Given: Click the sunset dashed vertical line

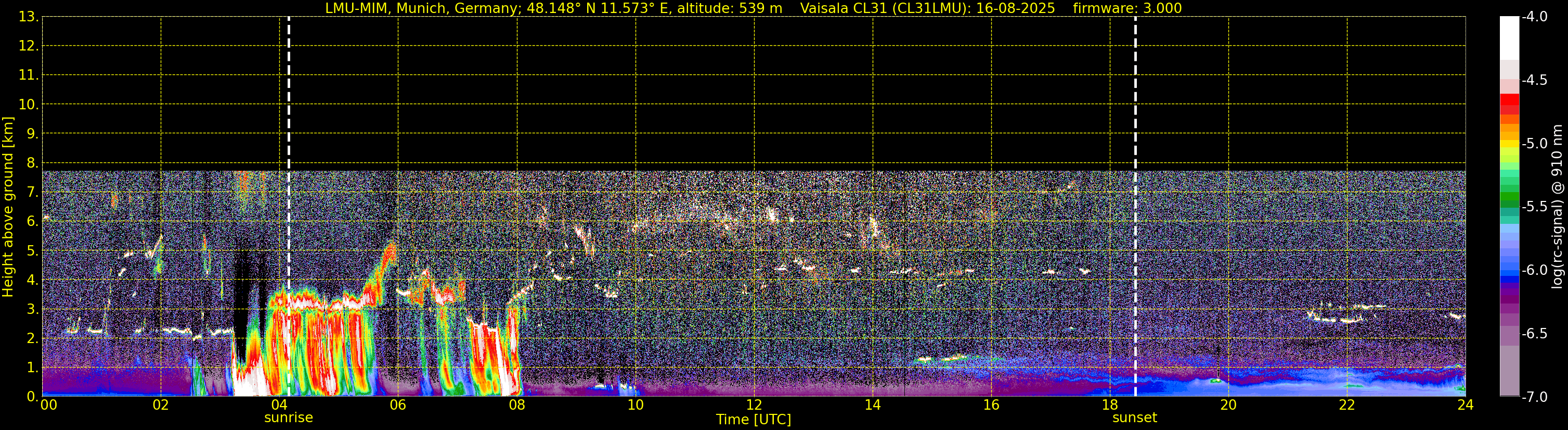Looking at the screenshot, I should [x=1135, y=91].
